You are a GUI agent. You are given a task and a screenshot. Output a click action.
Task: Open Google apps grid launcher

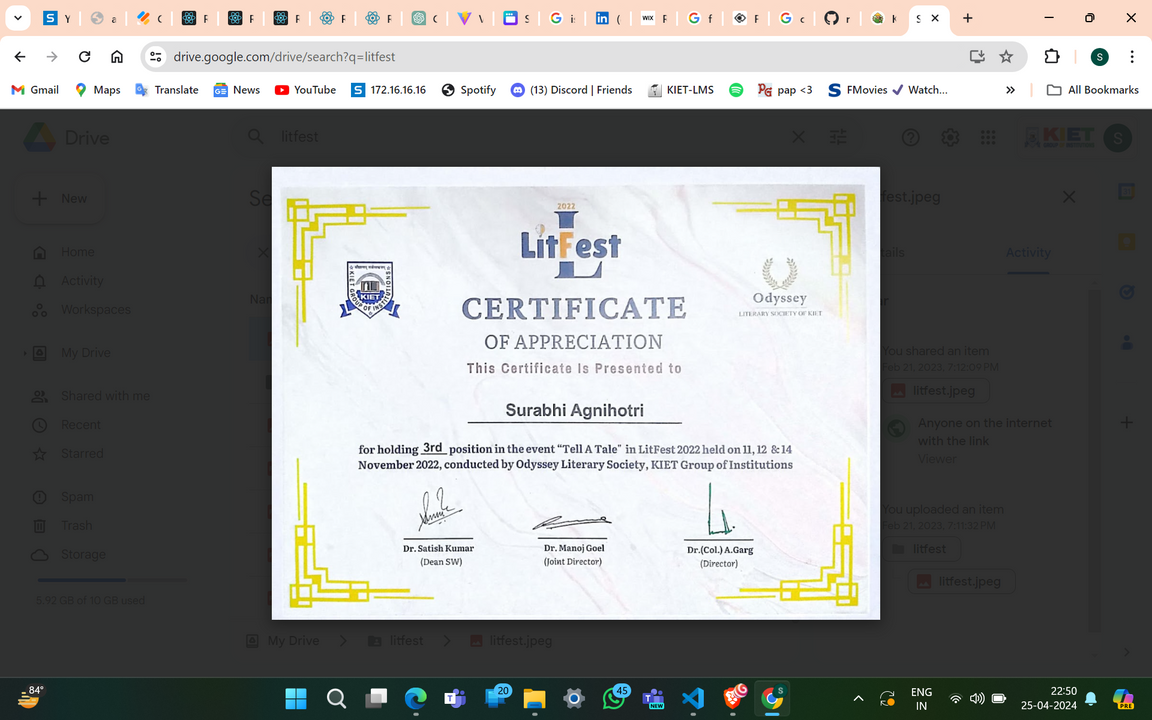pyautogui.click(x=988, y=138)
